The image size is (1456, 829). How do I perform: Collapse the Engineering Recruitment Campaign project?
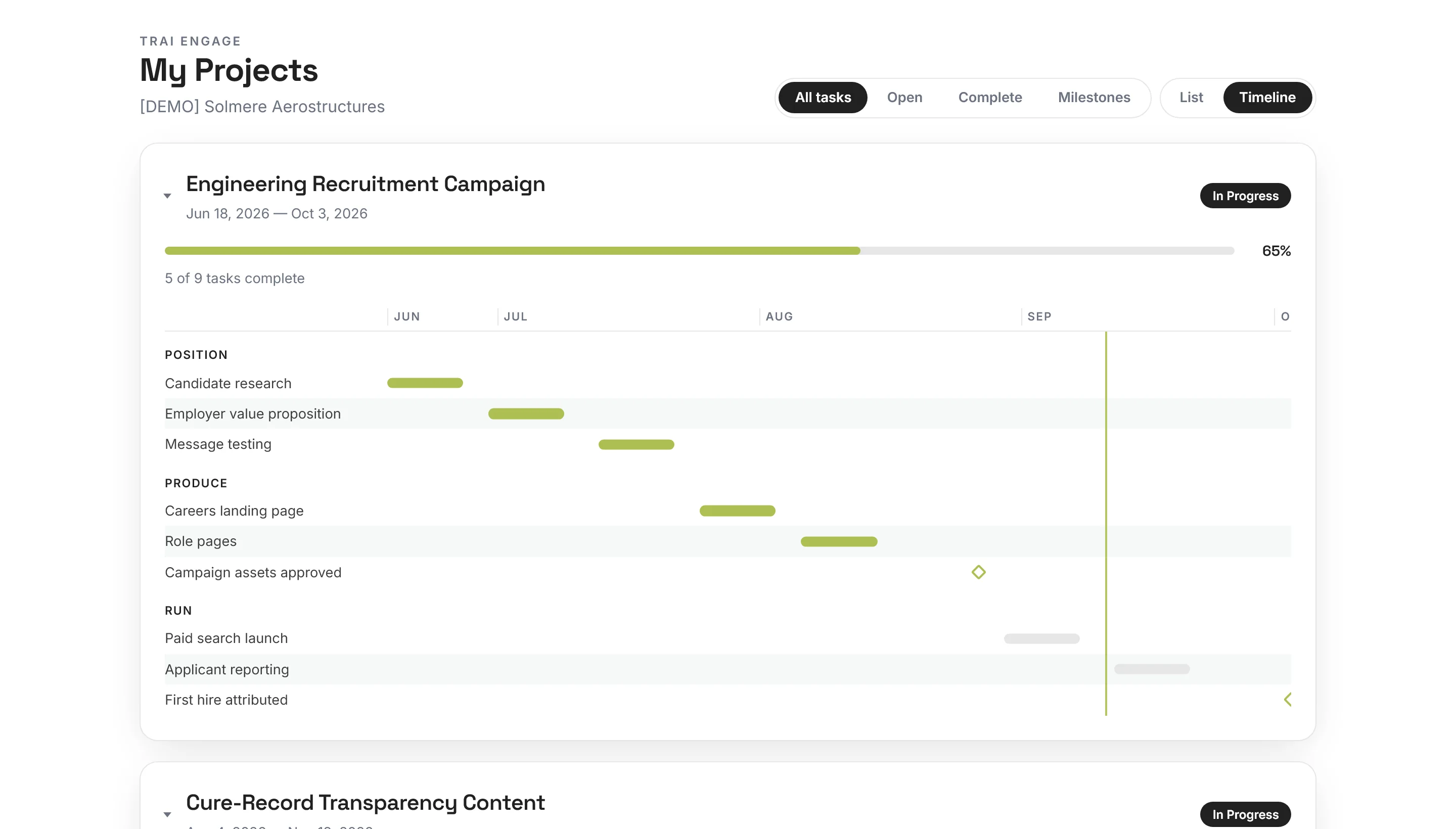(167, 196)
